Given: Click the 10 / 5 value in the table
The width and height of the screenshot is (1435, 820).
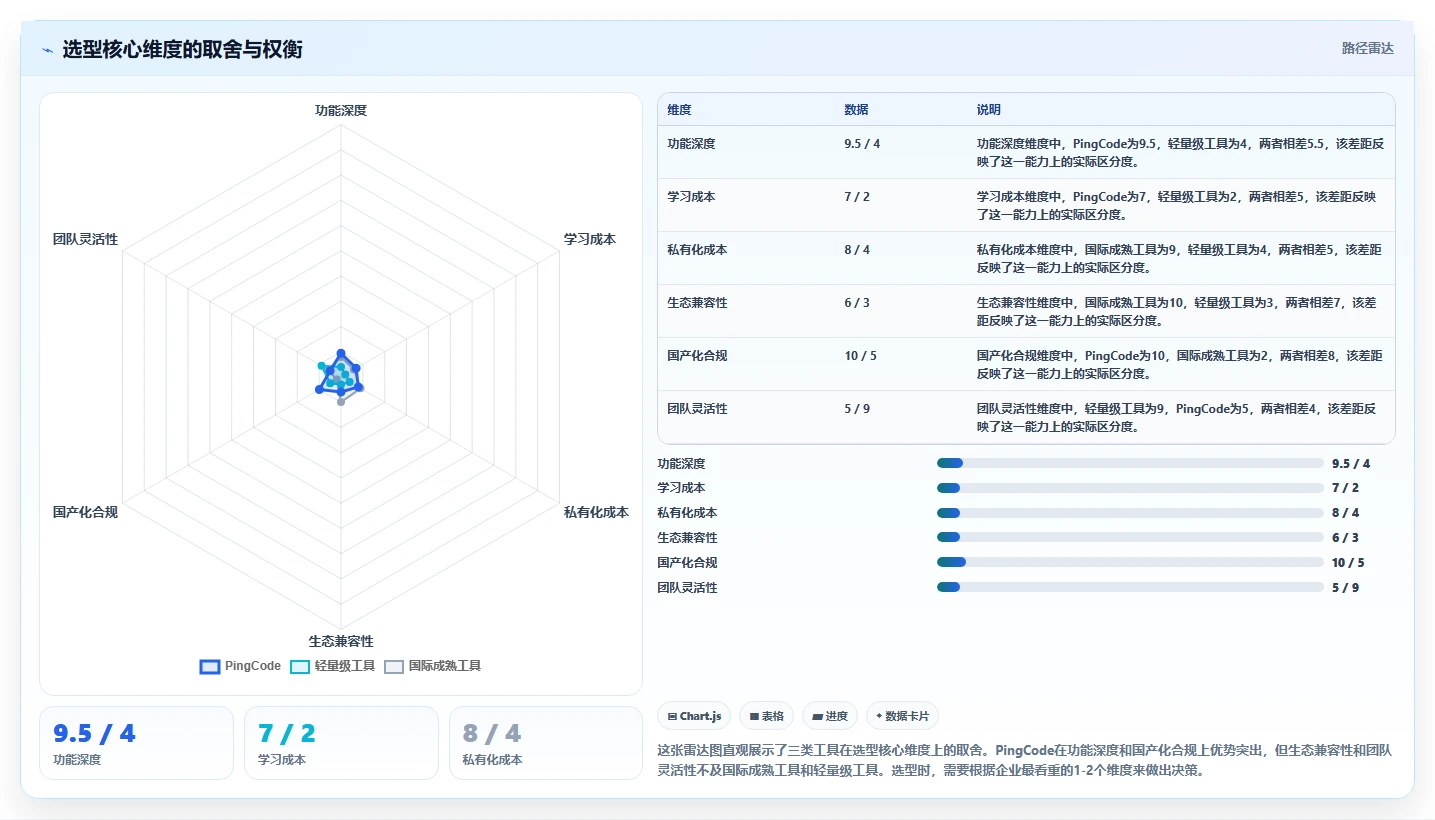Looking at the screenshot, I should click(860, 356).
